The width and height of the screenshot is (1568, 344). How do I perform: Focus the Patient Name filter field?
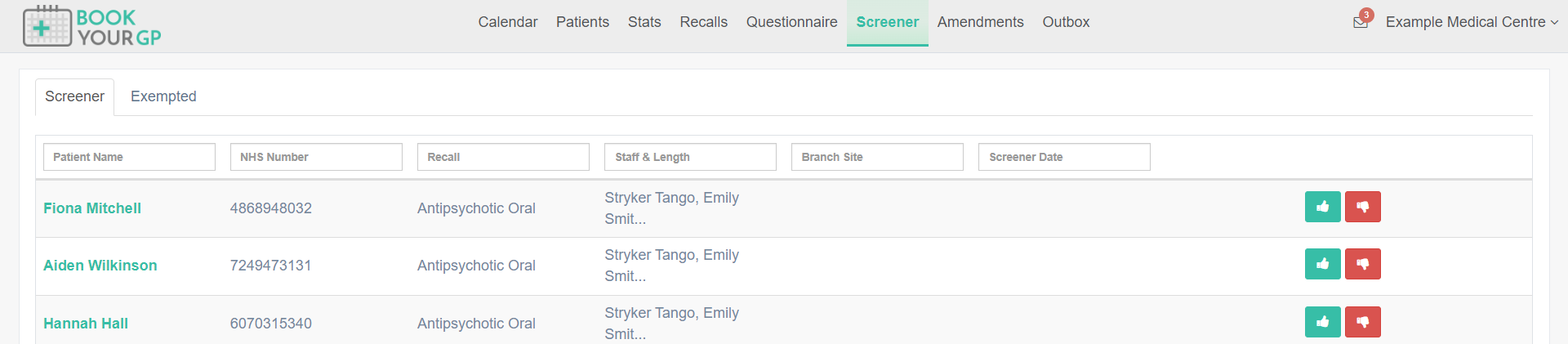(129, 157)
